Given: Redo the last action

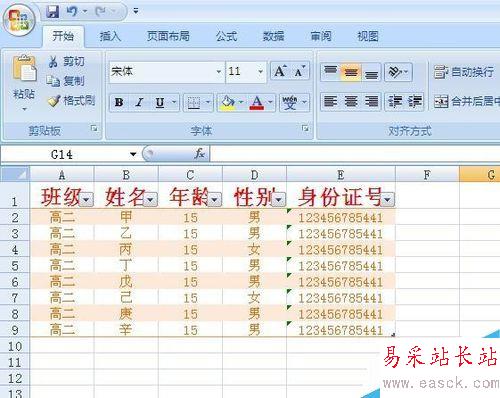Looking at the screenshot, I should [100, 12].
